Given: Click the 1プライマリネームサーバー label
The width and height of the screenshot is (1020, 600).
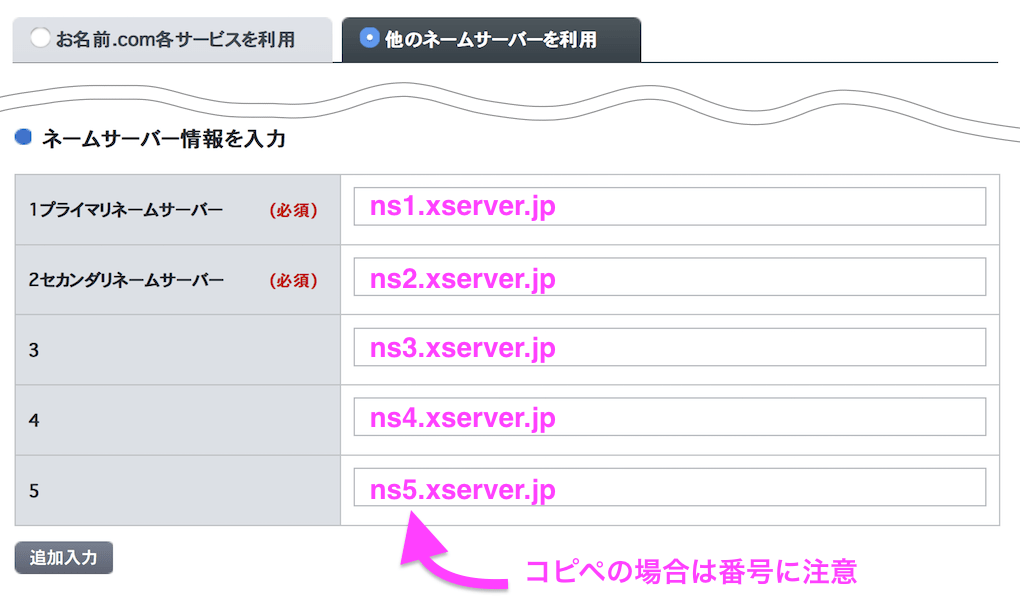Looking at the screenshot, I should coord(126,210).
